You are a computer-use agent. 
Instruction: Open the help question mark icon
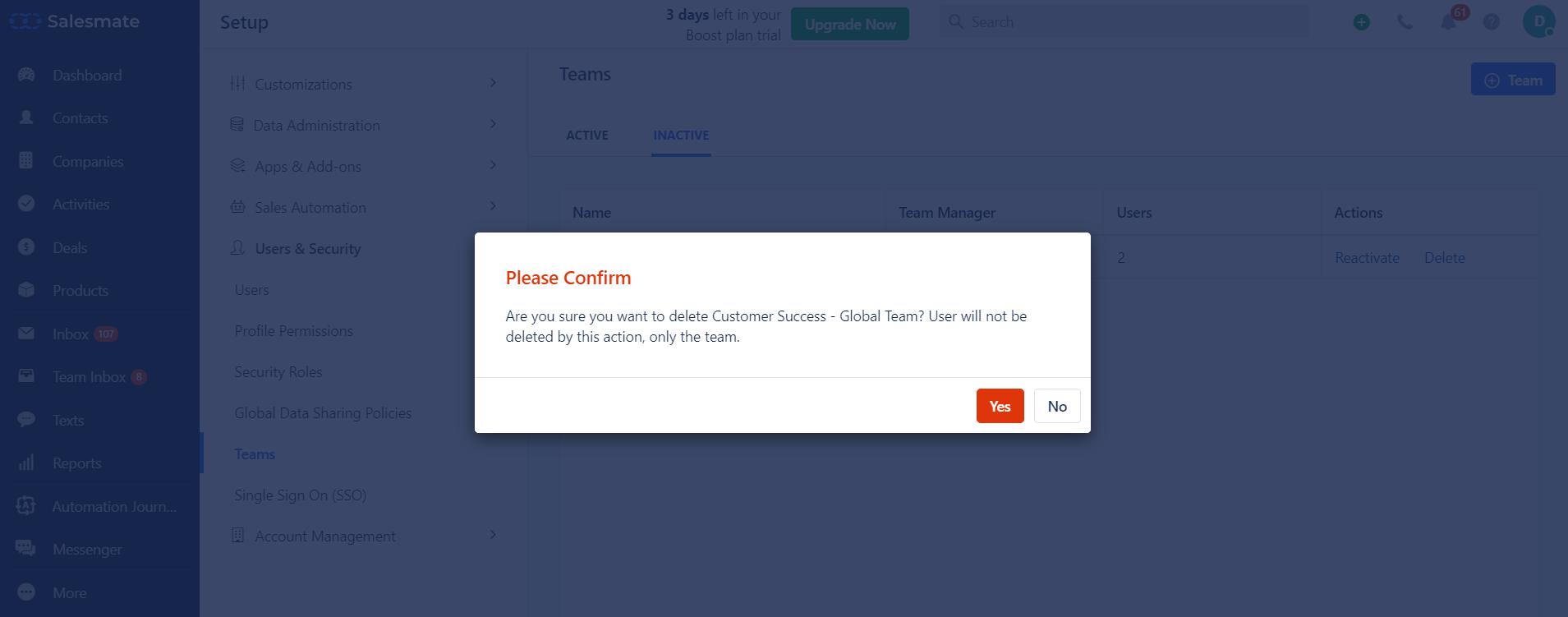click(1492, 22)
